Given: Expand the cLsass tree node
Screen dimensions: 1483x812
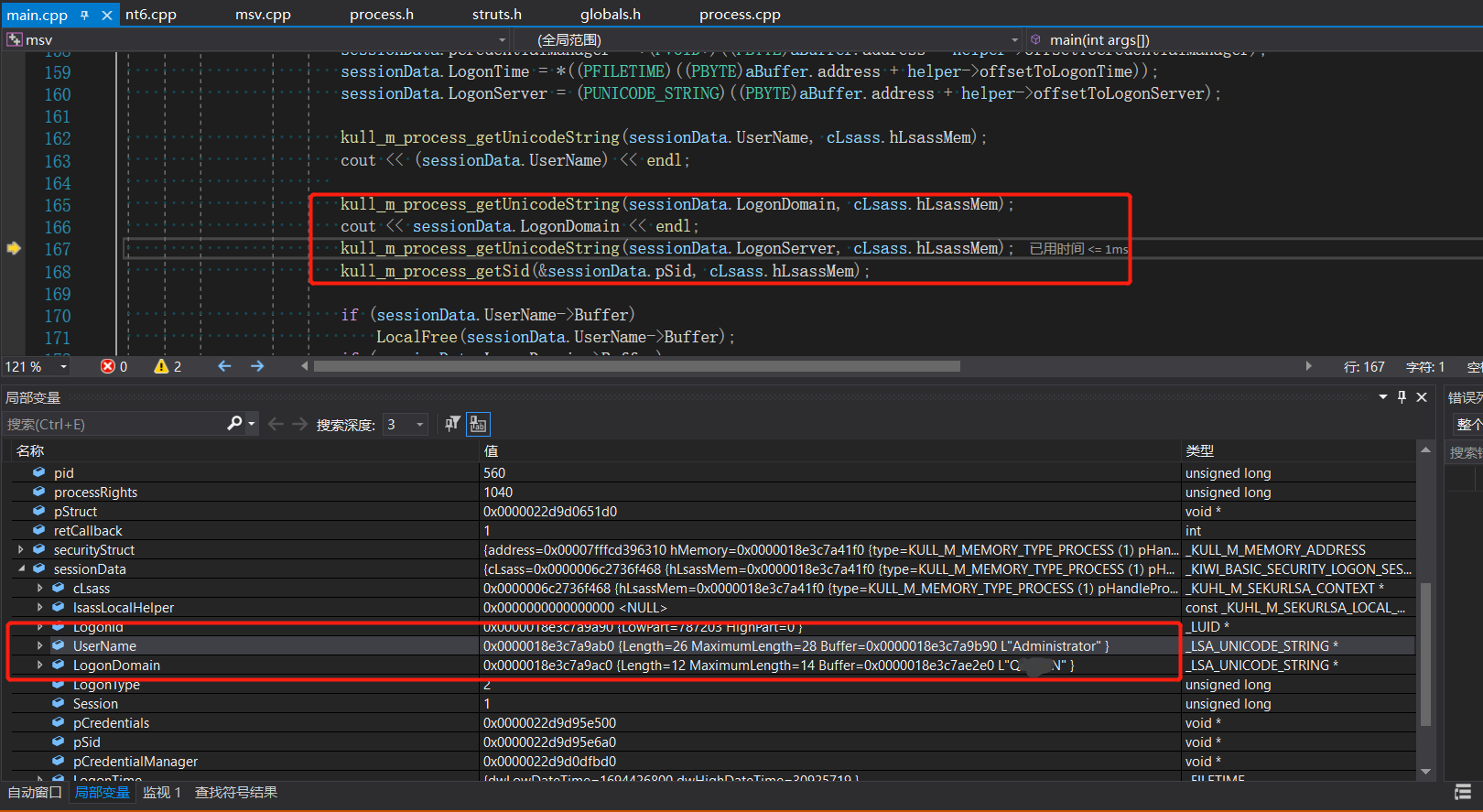Looking at the screenshot, I should [39, 588].
